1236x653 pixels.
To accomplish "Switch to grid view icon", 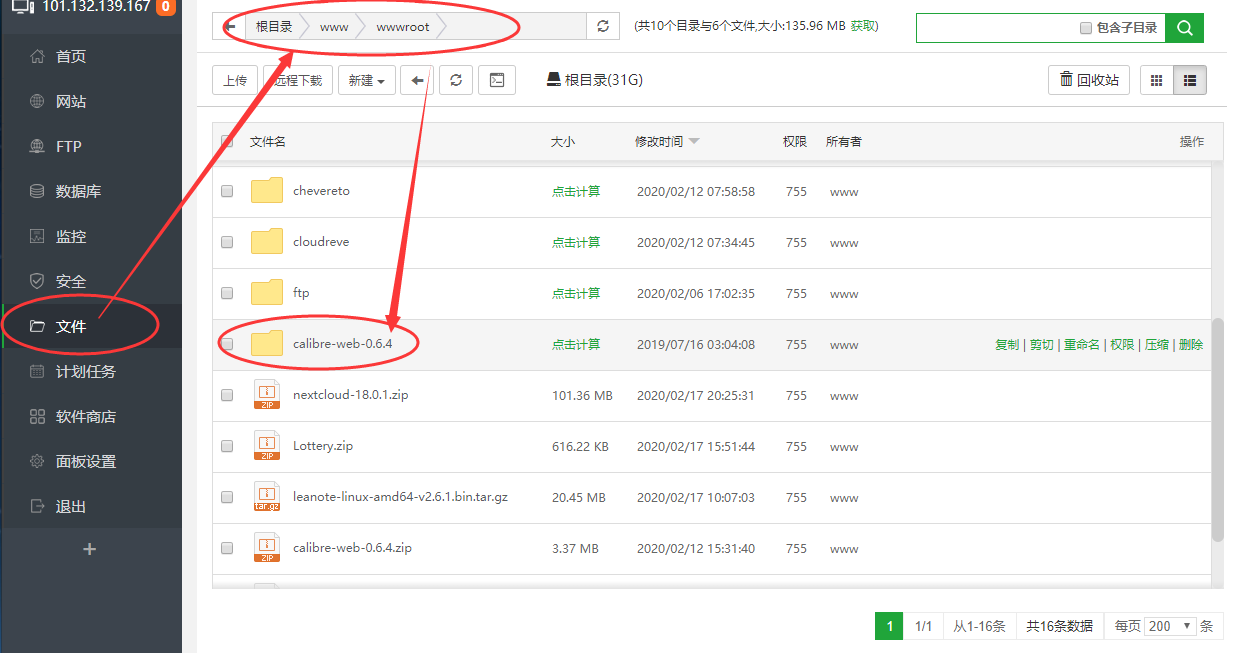I will click(x=1157, y=79).
